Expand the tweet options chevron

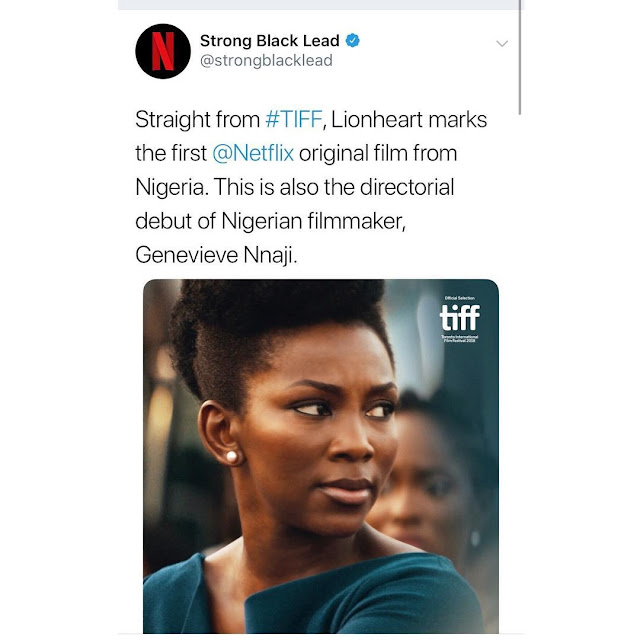(502, 43)
